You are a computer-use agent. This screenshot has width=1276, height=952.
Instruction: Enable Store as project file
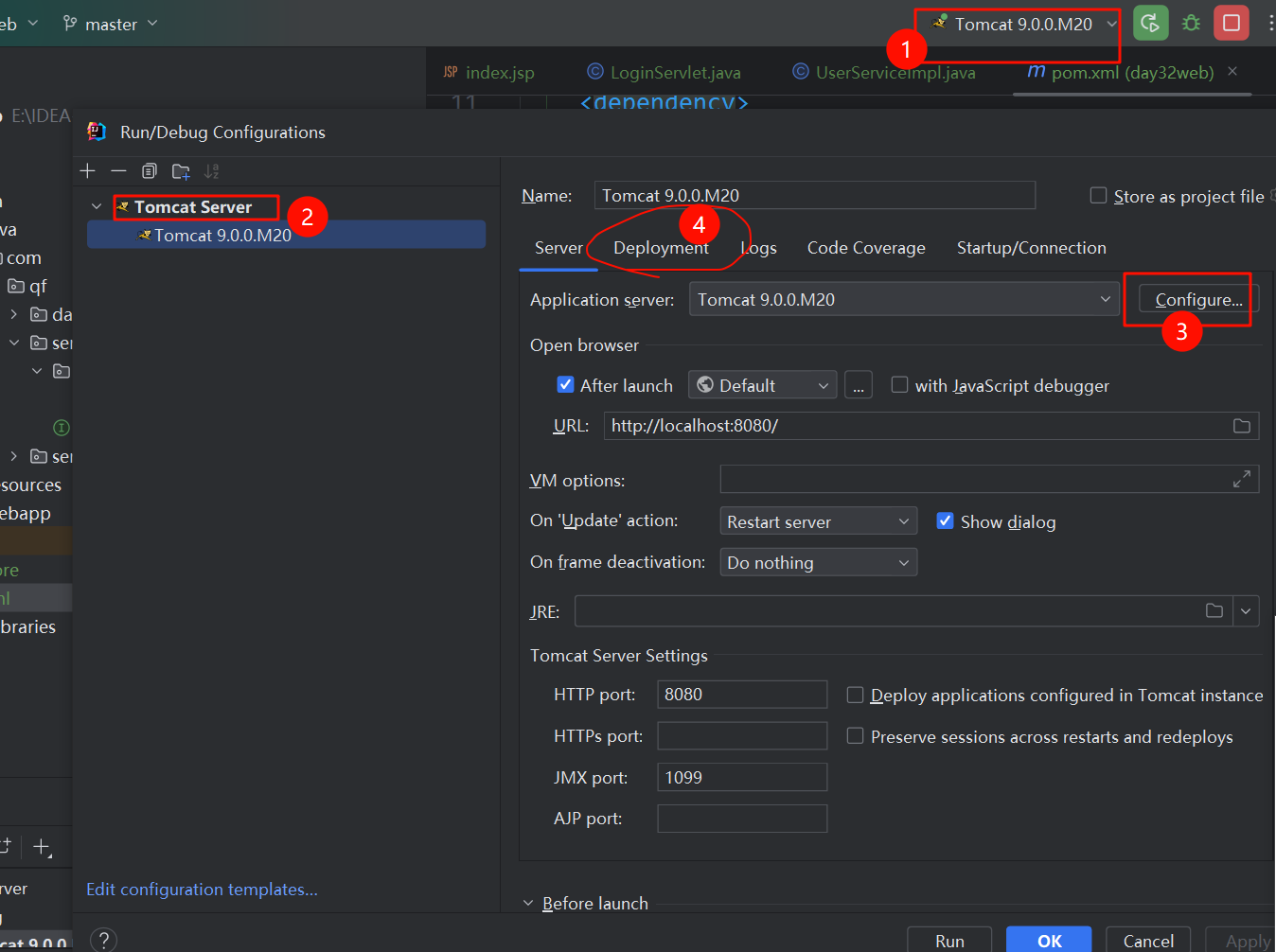coord(1099,195)
